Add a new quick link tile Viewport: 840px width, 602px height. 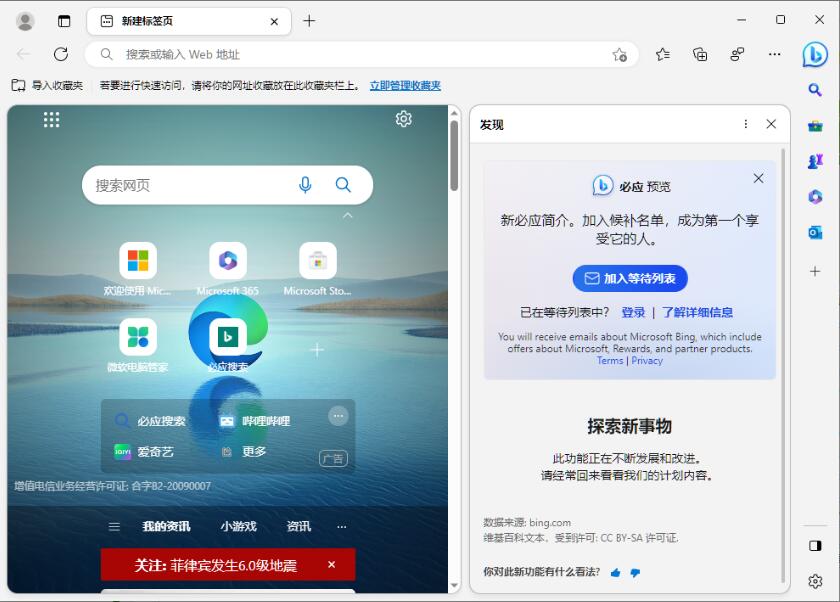[317, 350]
